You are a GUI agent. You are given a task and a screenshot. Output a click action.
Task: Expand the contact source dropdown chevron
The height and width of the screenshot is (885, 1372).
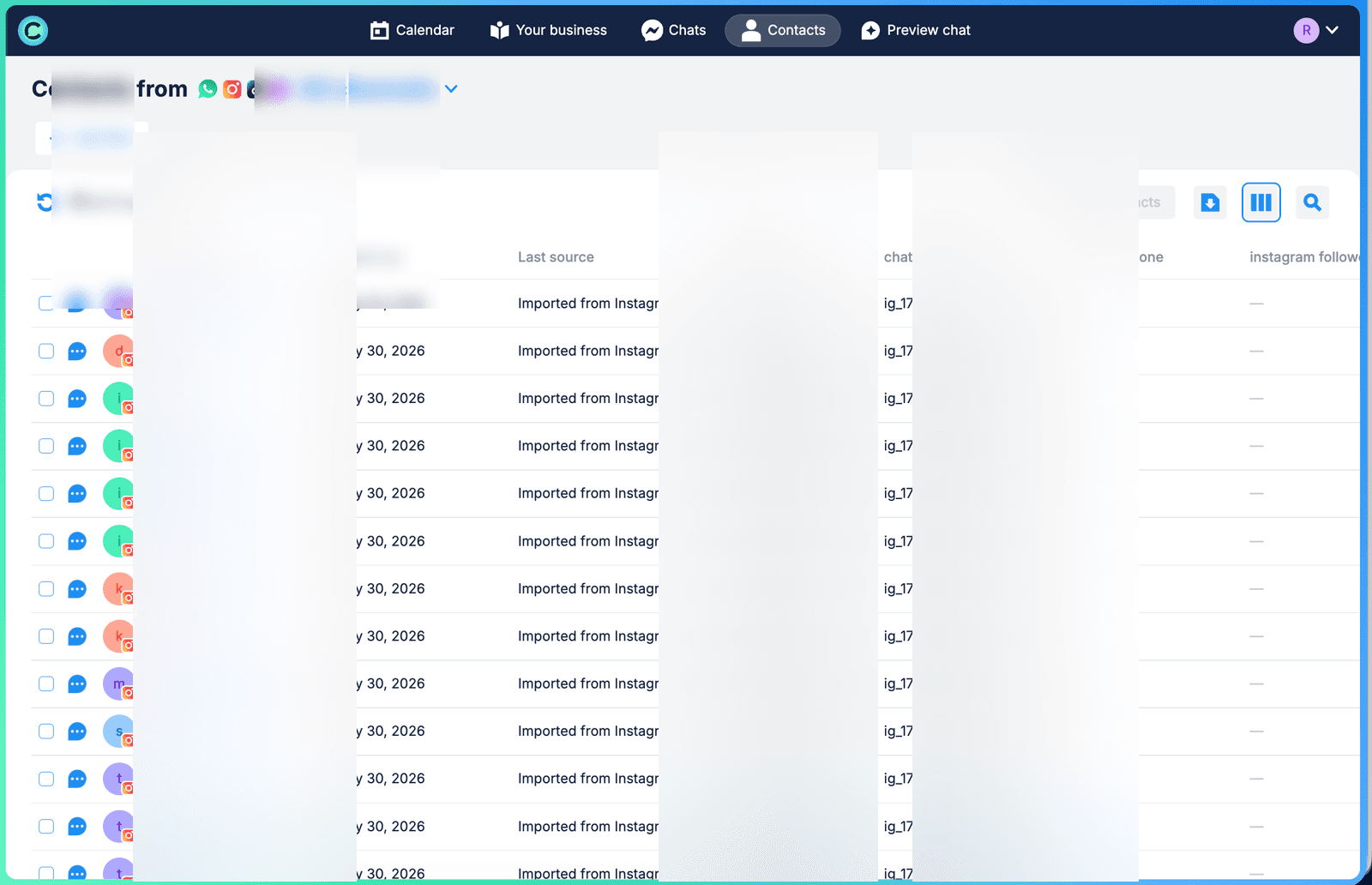point(451,88)
